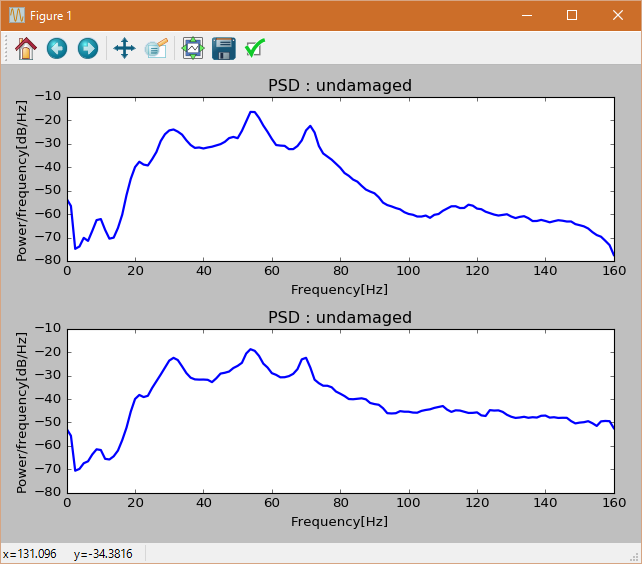
Task: Click bottom plot Power/frequency[dB/Hz] label
Action: click(x=21, y=412)
